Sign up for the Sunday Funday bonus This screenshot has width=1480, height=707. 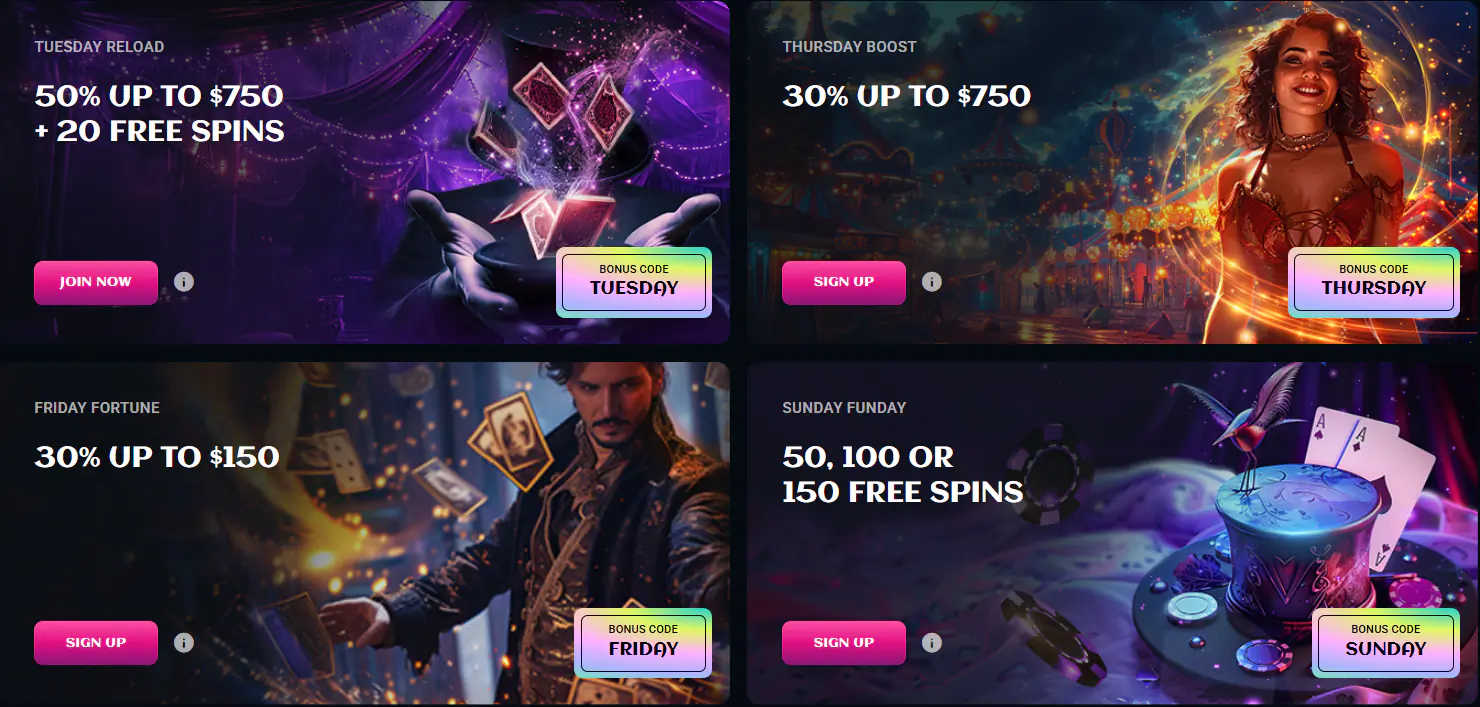[844, 643]
